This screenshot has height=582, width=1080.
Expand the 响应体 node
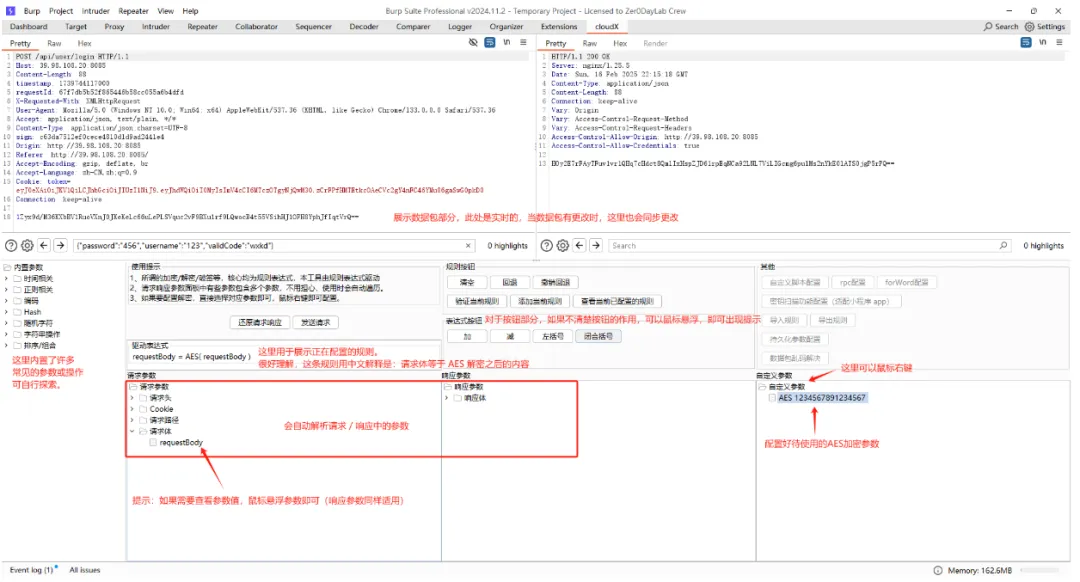[x=446, y=397]
